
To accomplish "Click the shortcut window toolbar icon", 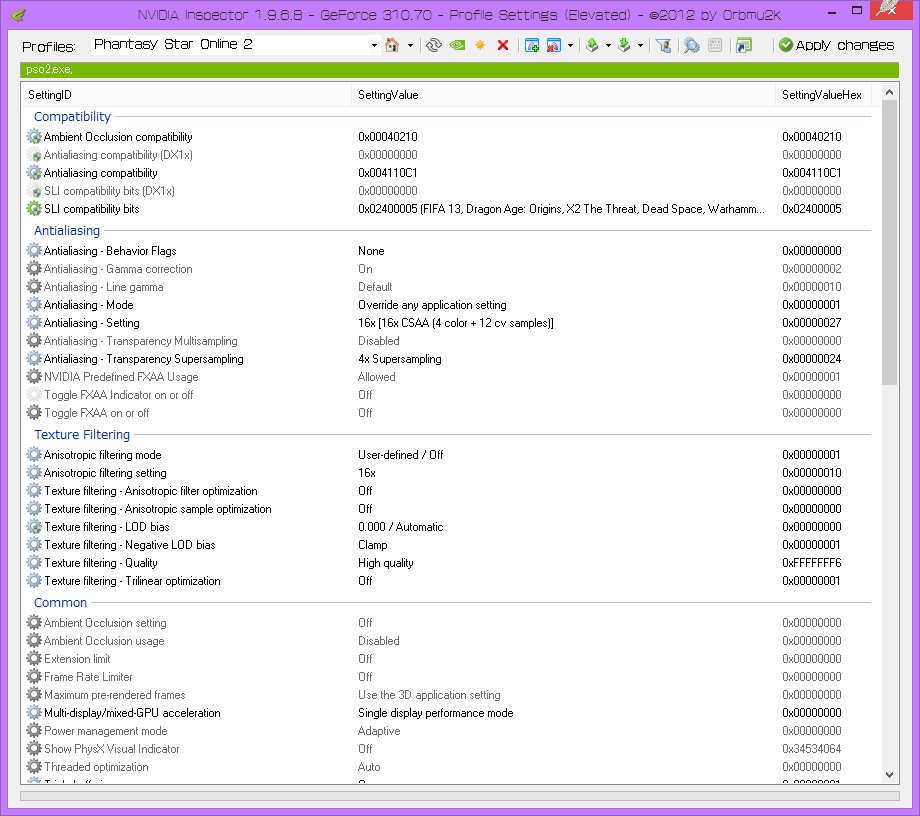I will pyautogui.click(x=743, y=45).
